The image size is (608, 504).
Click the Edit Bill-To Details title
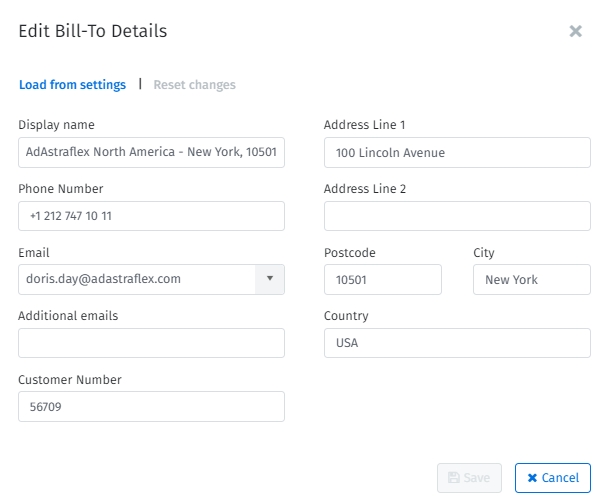(x=93, y=31)
